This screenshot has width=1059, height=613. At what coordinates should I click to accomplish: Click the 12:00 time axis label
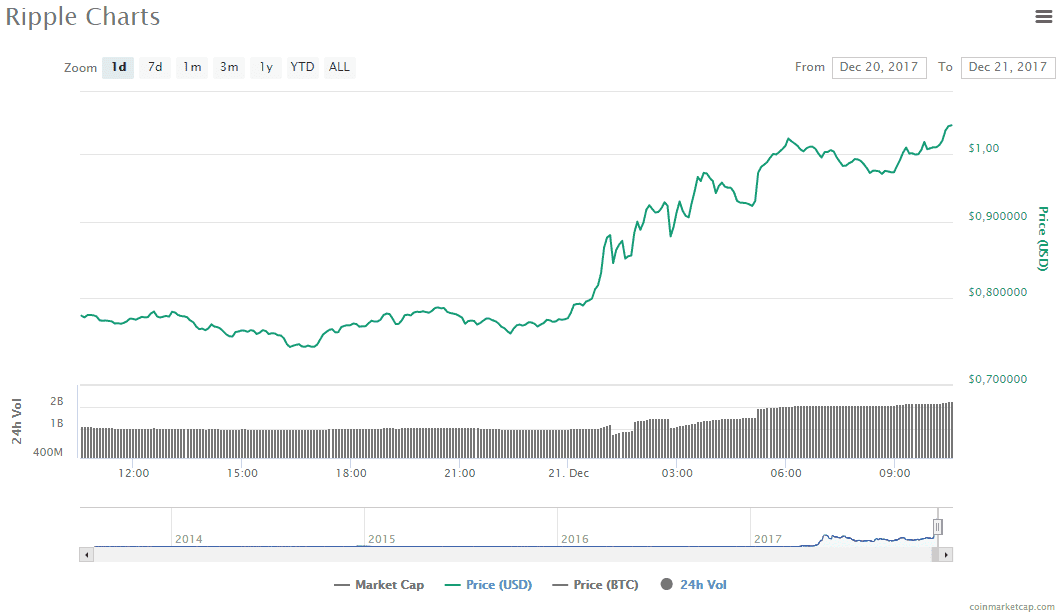(x=134, y=473)
